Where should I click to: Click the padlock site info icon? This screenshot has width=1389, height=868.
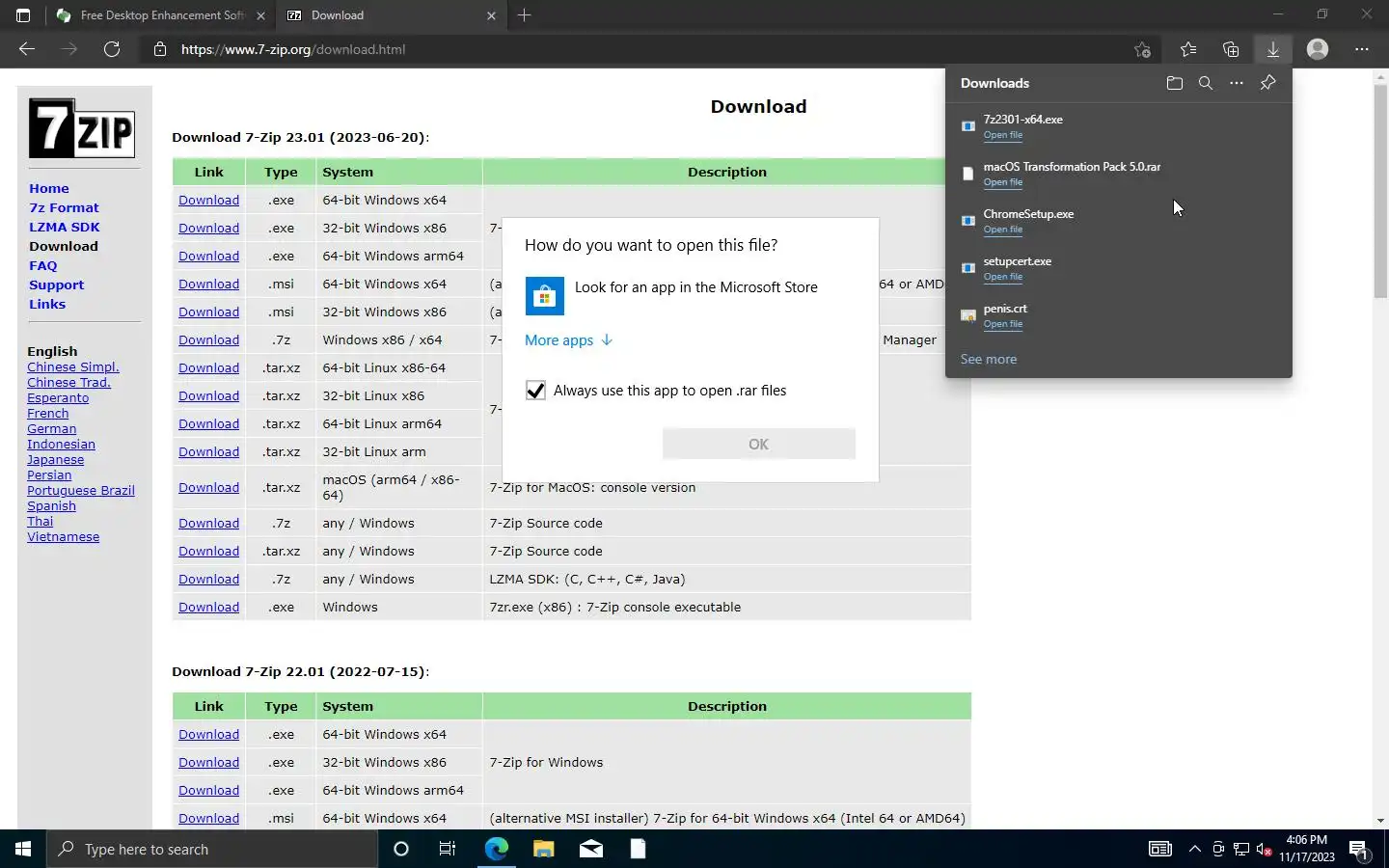160,49
